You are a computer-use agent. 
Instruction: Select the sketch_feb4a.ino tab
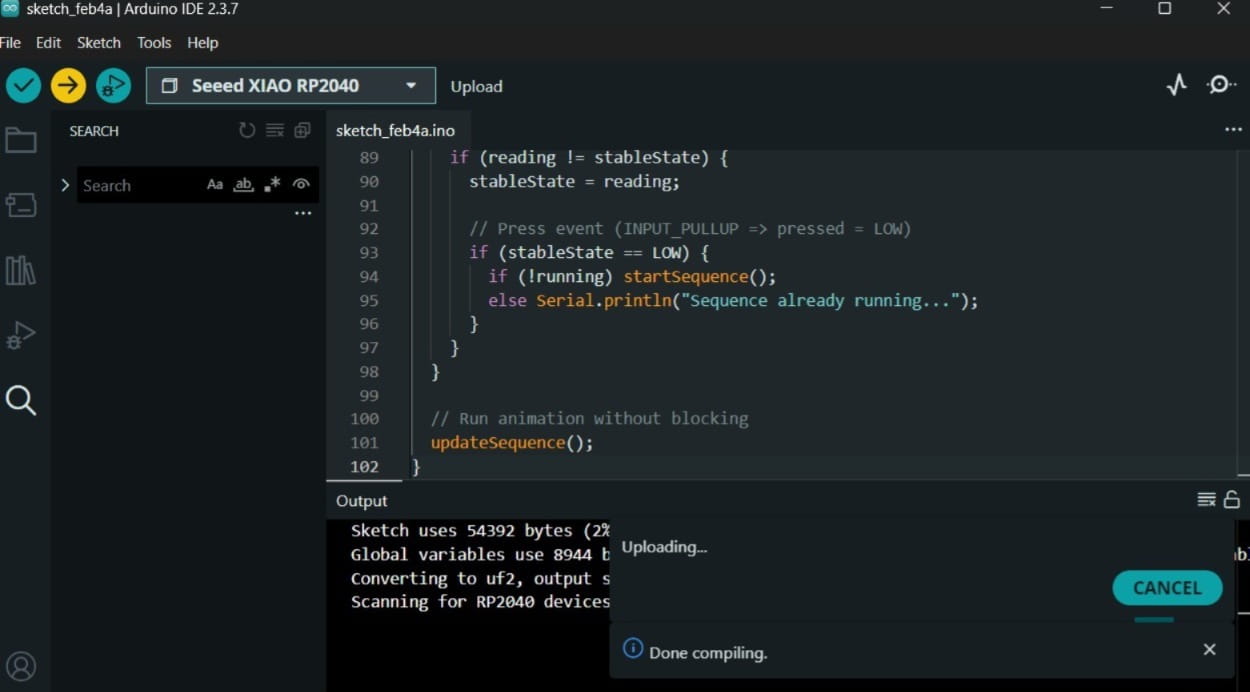tap(395, 131)
